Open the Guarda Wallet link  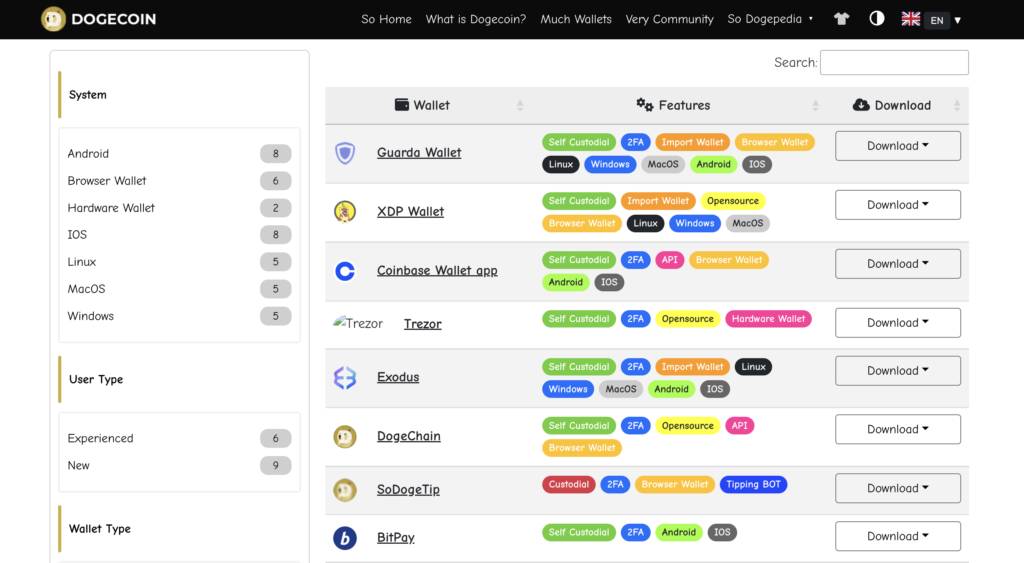tap(419, 153)
